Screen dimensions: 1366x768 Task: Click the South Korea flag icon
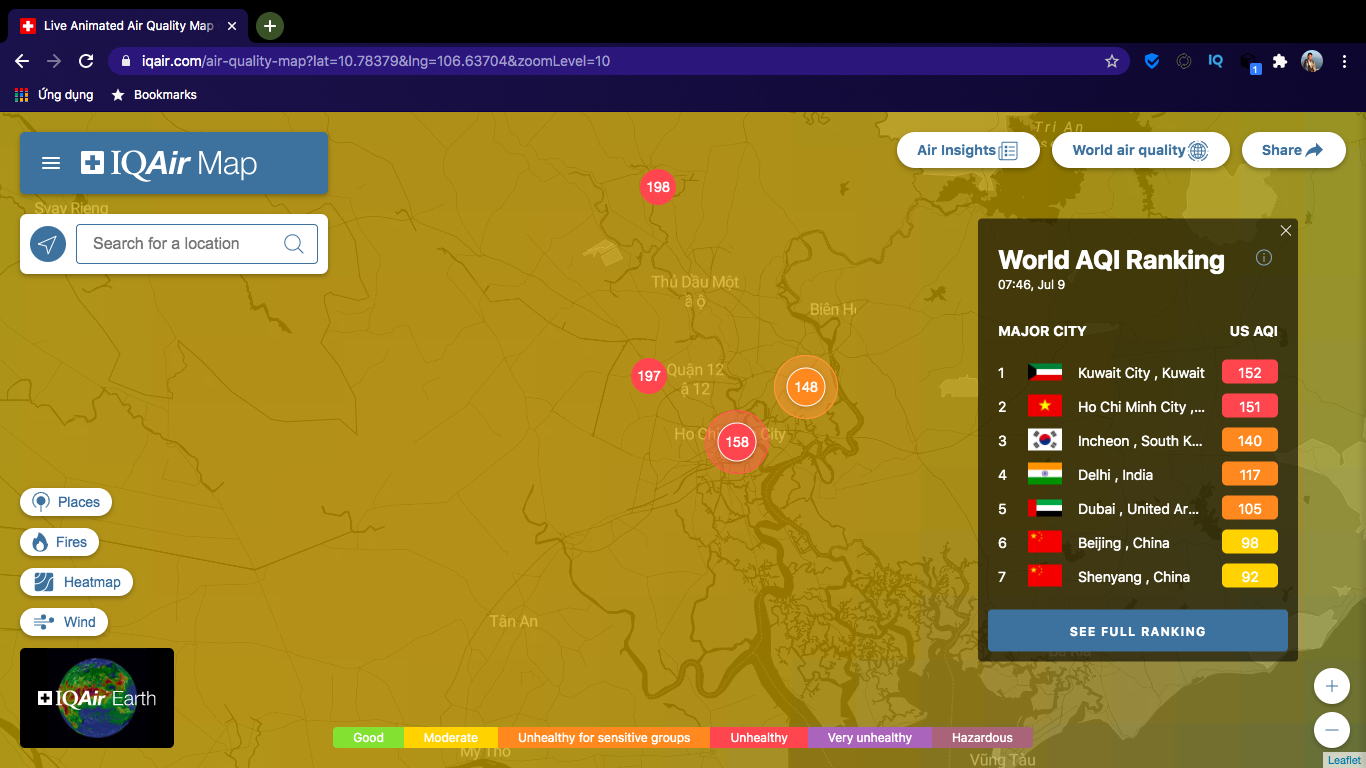click(x=1044, y=441)
